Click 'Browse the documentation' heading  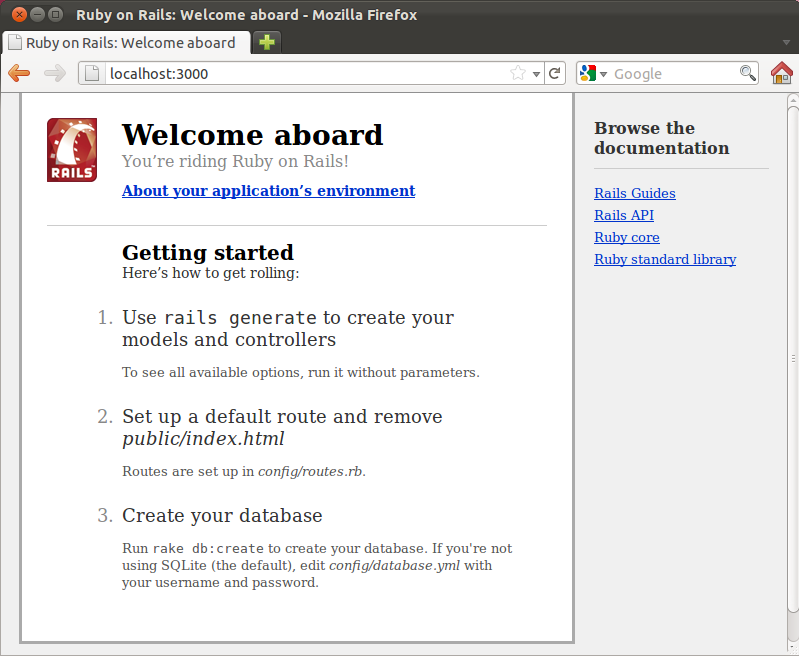[661, 138]
